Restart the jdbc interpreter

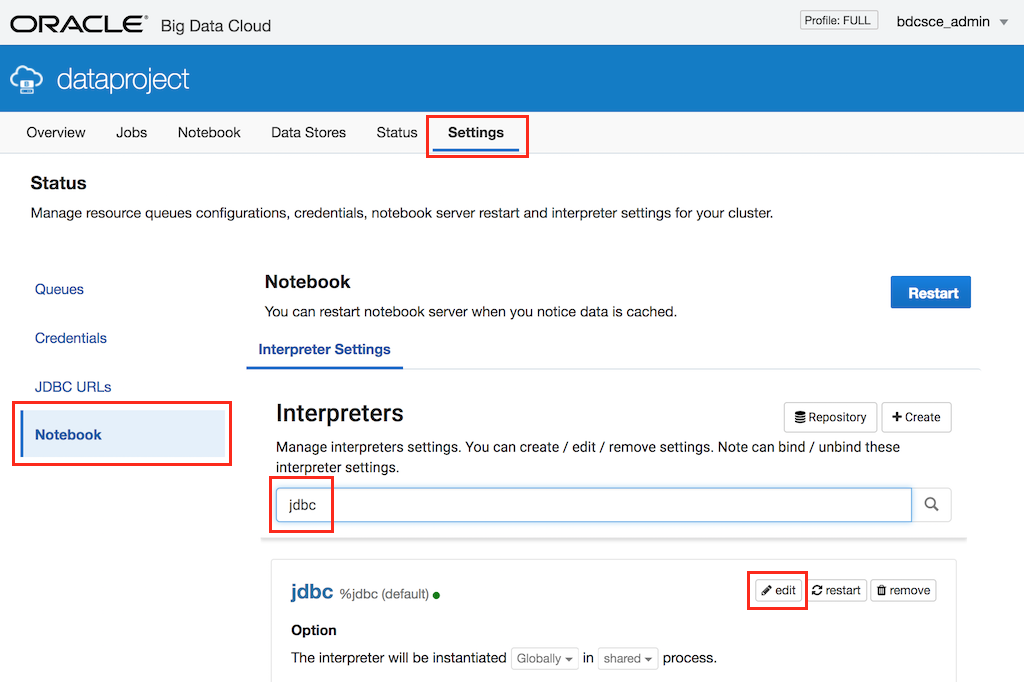(836, 591)
